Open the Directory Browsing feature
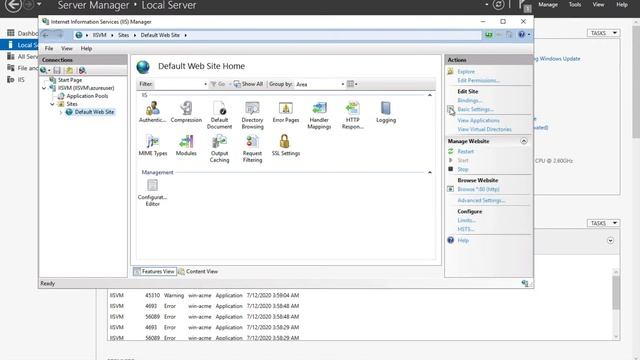Image resolution: width=640 pixels, height=360 pixels. [252, 116]
